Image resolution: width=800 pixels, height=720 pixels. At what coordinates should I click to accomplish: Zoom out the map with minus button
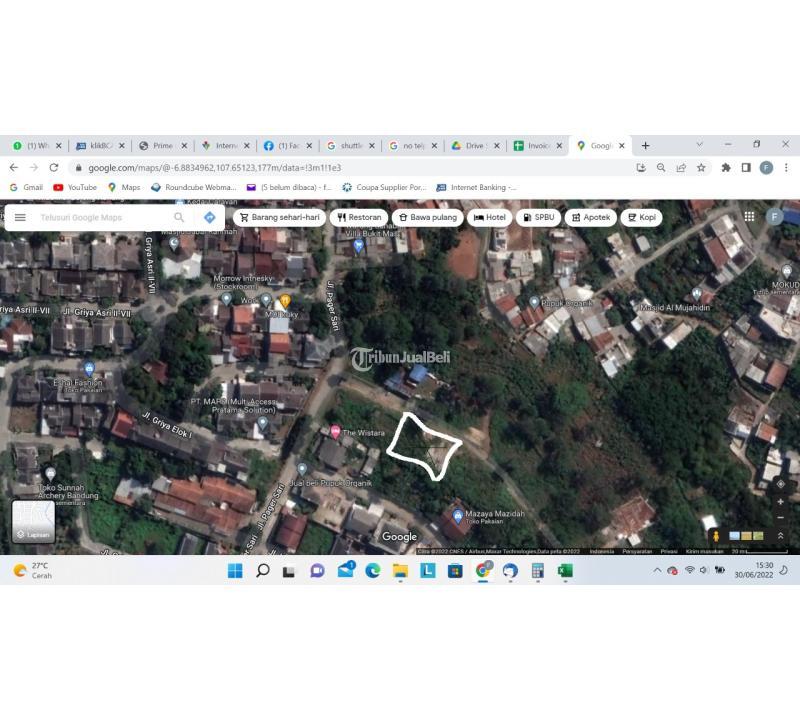point(781,518)
